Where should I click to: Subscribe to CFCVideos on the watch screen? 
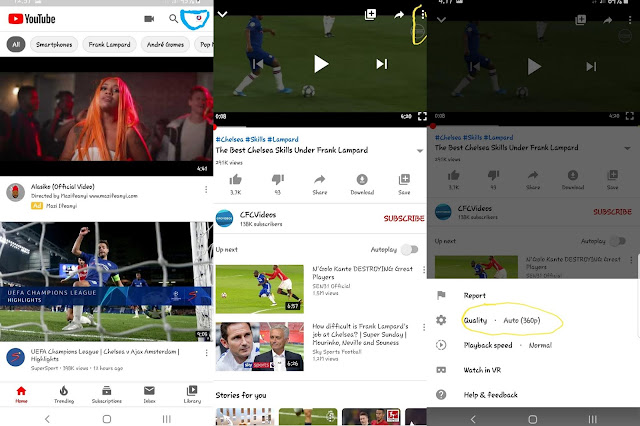click(404, 218)
